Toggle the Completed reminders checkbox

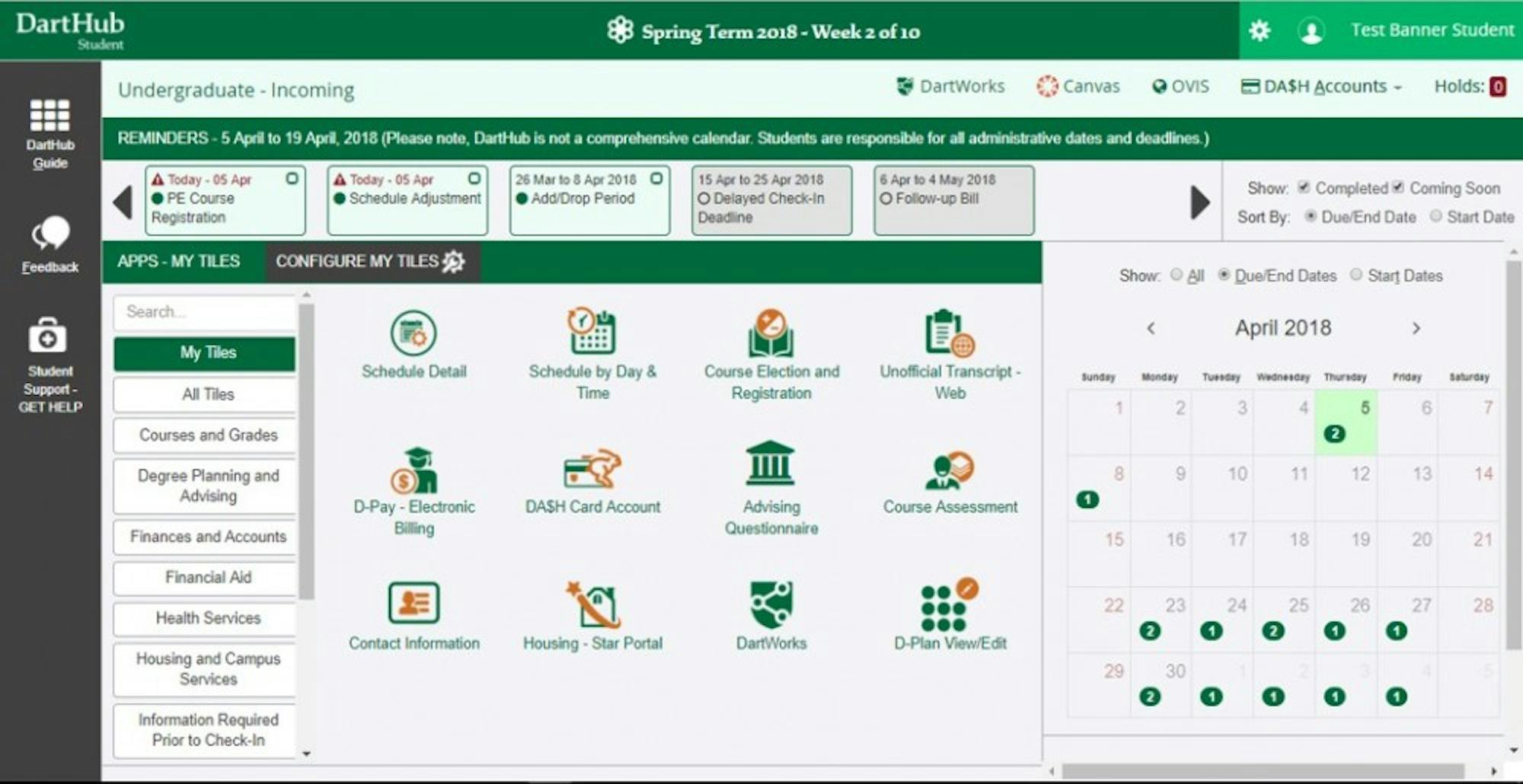1304,187
